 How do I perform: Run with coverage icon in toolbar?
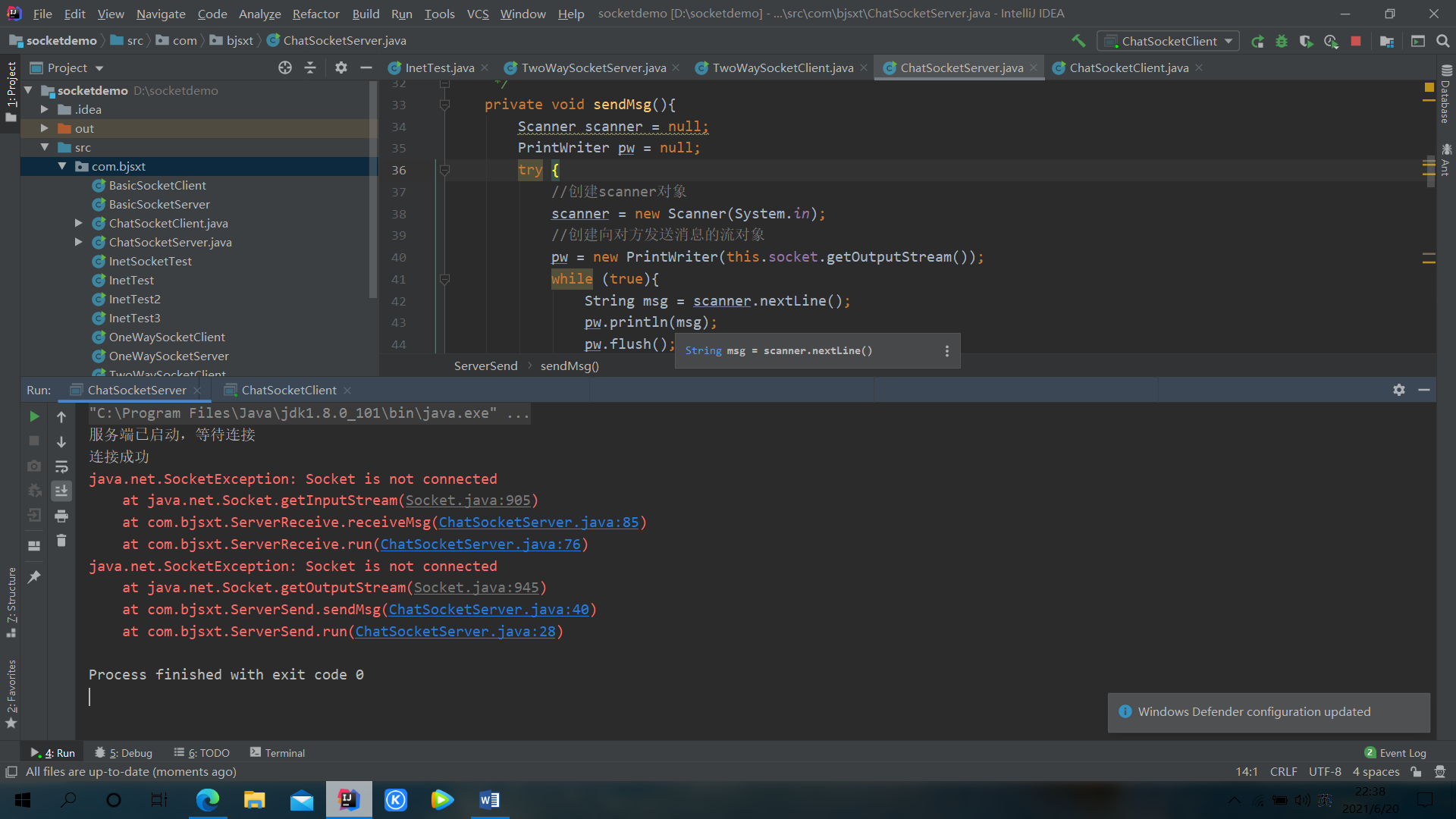click(1306, 41)
